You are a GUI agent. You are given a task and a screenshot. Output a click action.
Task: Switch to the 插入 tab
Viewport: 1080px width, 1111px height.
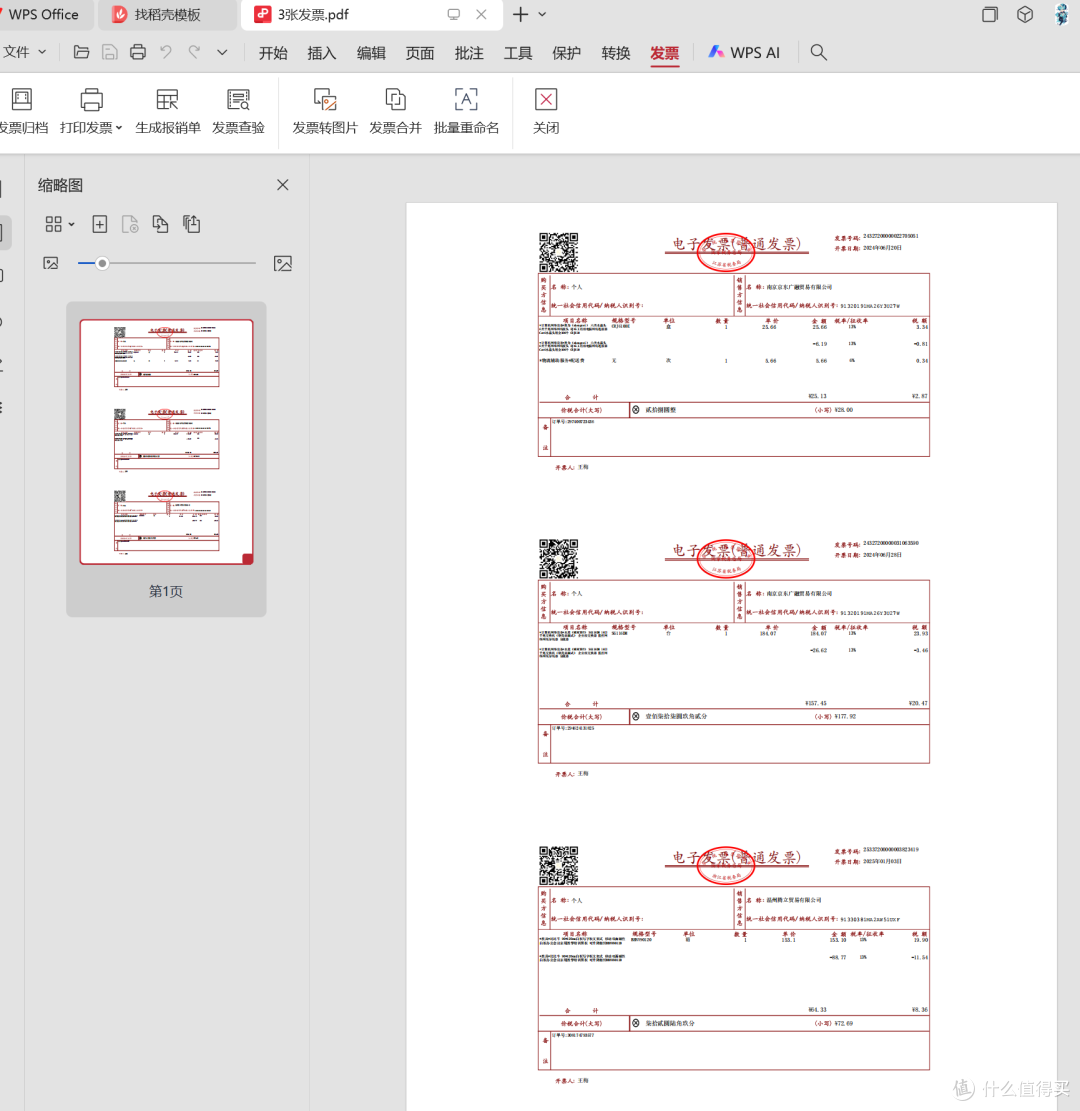322,53
